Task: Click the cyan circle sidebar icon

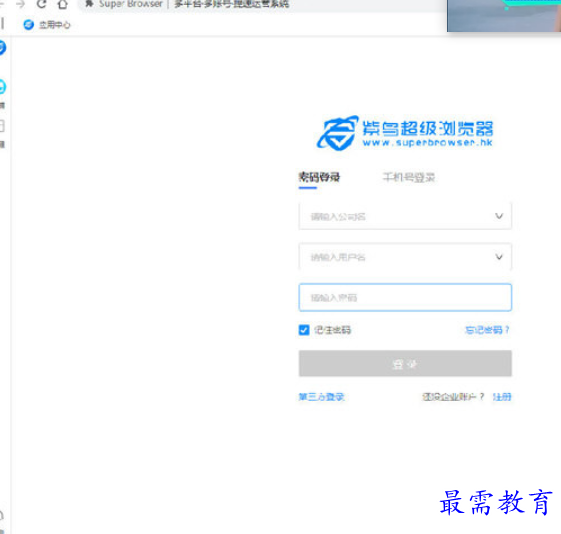Action: click(2, 87)
